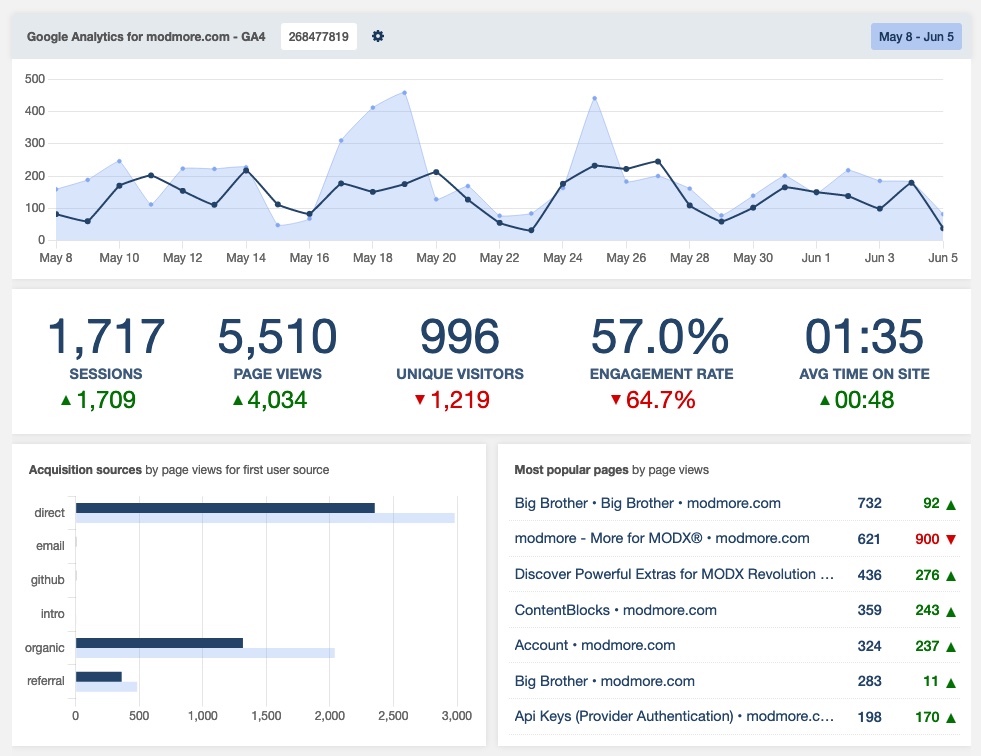The height and width of the screenshot is (756, 981).
Task: Click the green up arrow beside 237
Action: pyautogui.click(x=952, y=647)
